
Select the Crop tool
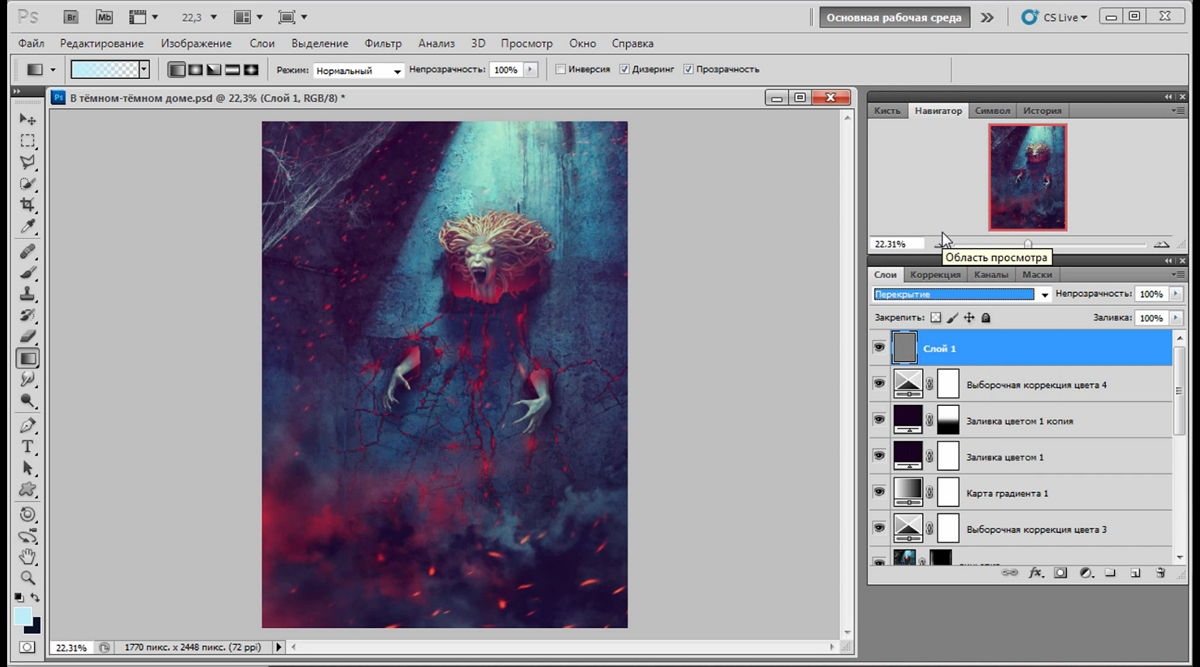tap(28, 205)
